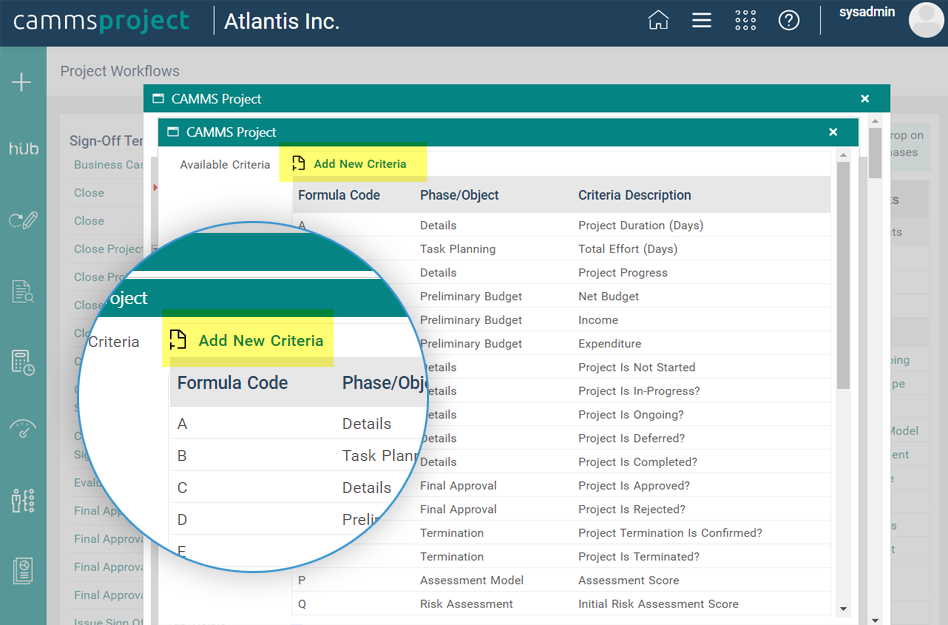This screenshot has width=948, height=625.
Task: Select the Assessment Score description
Action: point(628,580)
